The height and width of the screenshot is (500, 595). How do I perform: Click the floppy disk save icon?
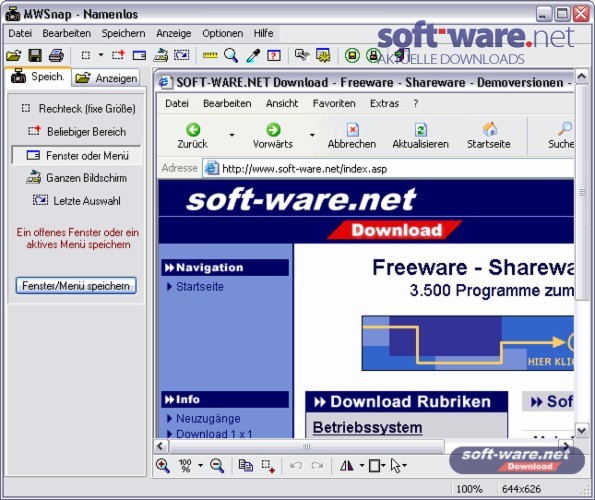[35, 56]
